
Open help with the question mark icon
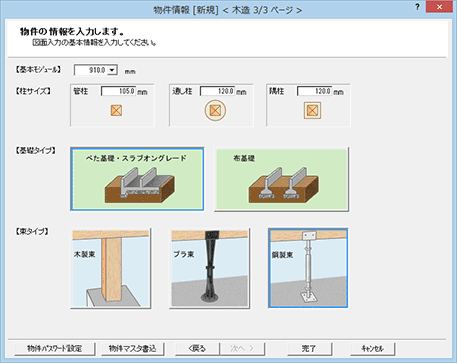click(x=417, y=7)
